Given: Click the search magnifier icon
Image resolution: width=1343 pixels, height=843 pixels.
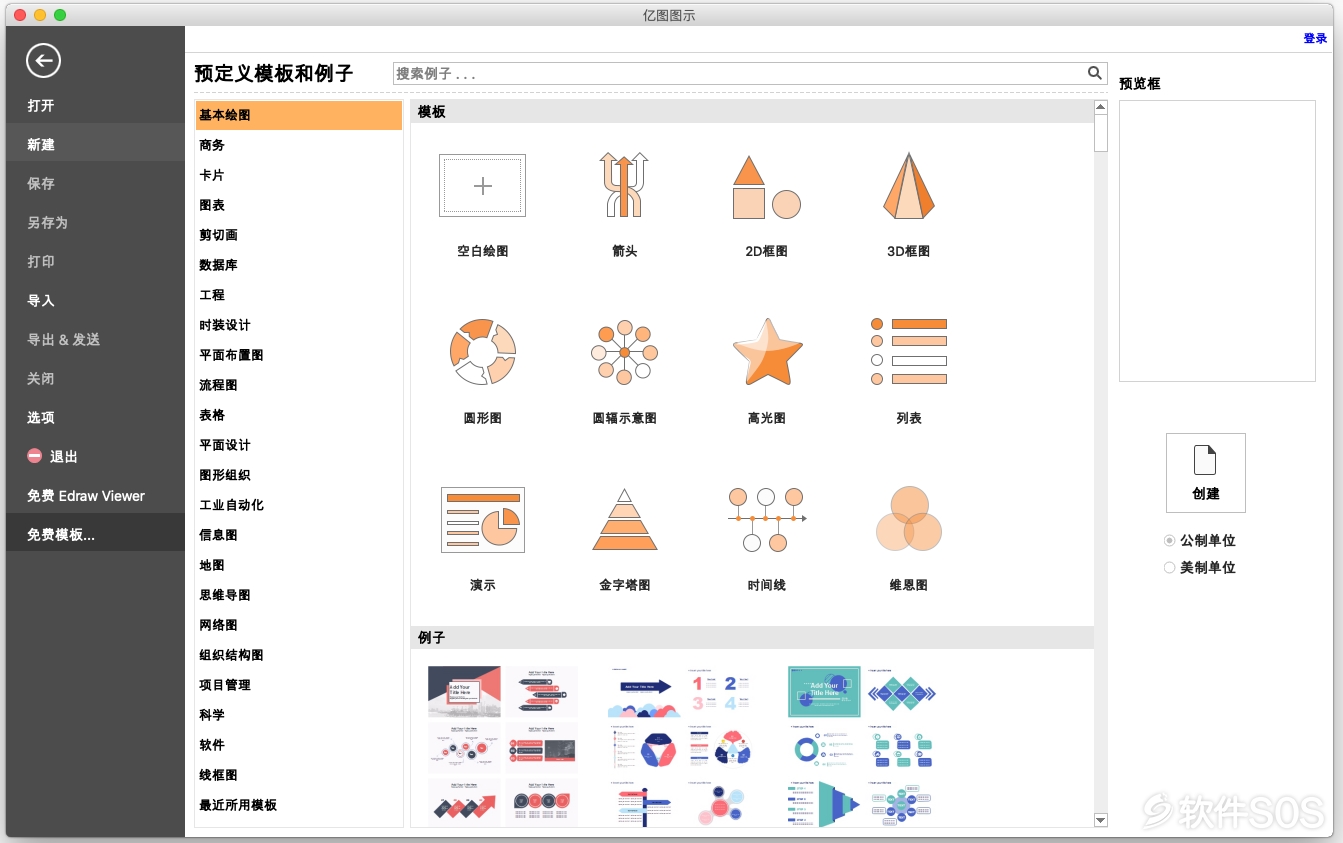Looking at the screenshot, I should point(1095,73).
